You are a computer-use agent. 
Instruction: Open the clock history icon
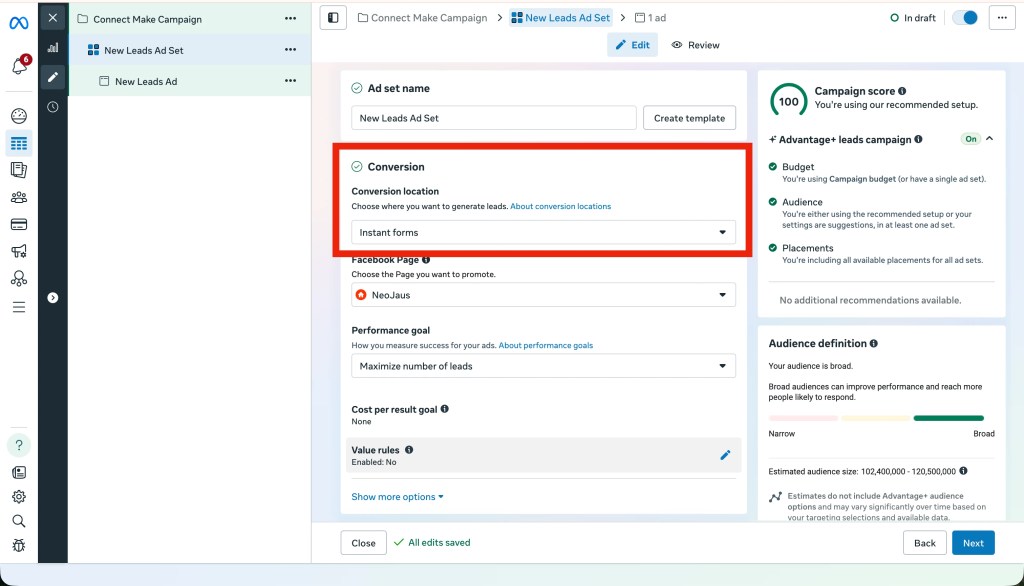(x=53, y=107)
